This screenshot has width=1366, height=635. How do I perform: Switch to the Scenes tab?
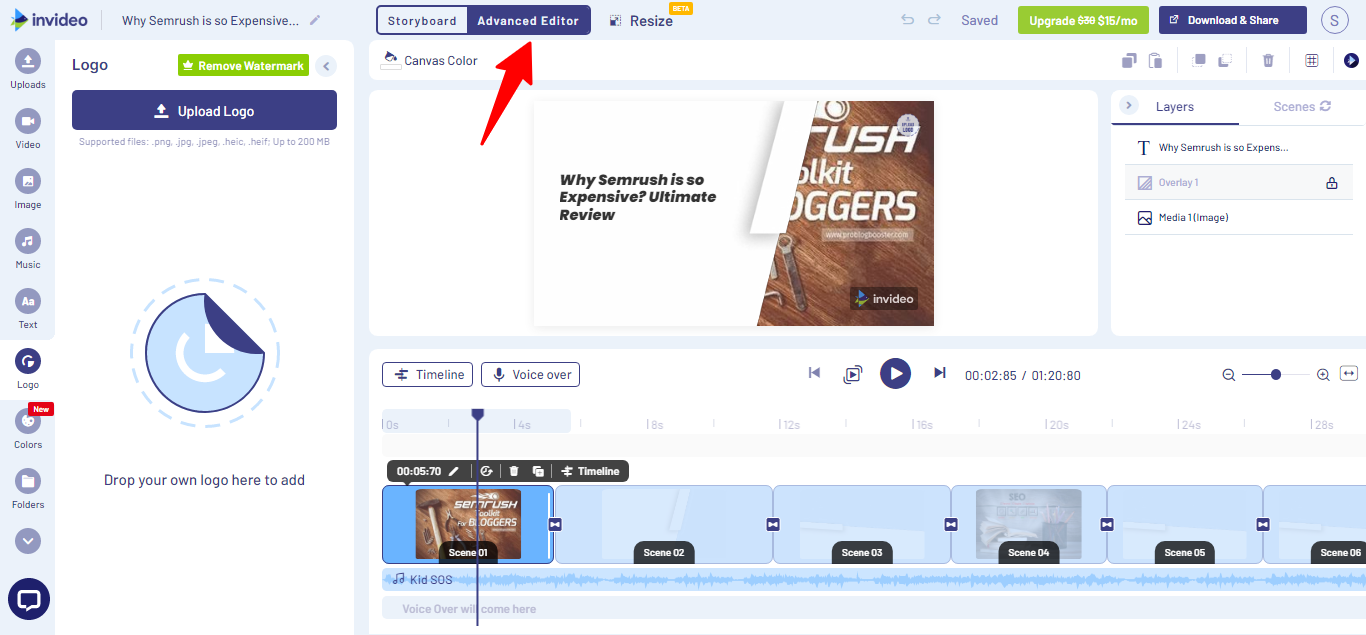[1302, 106]
